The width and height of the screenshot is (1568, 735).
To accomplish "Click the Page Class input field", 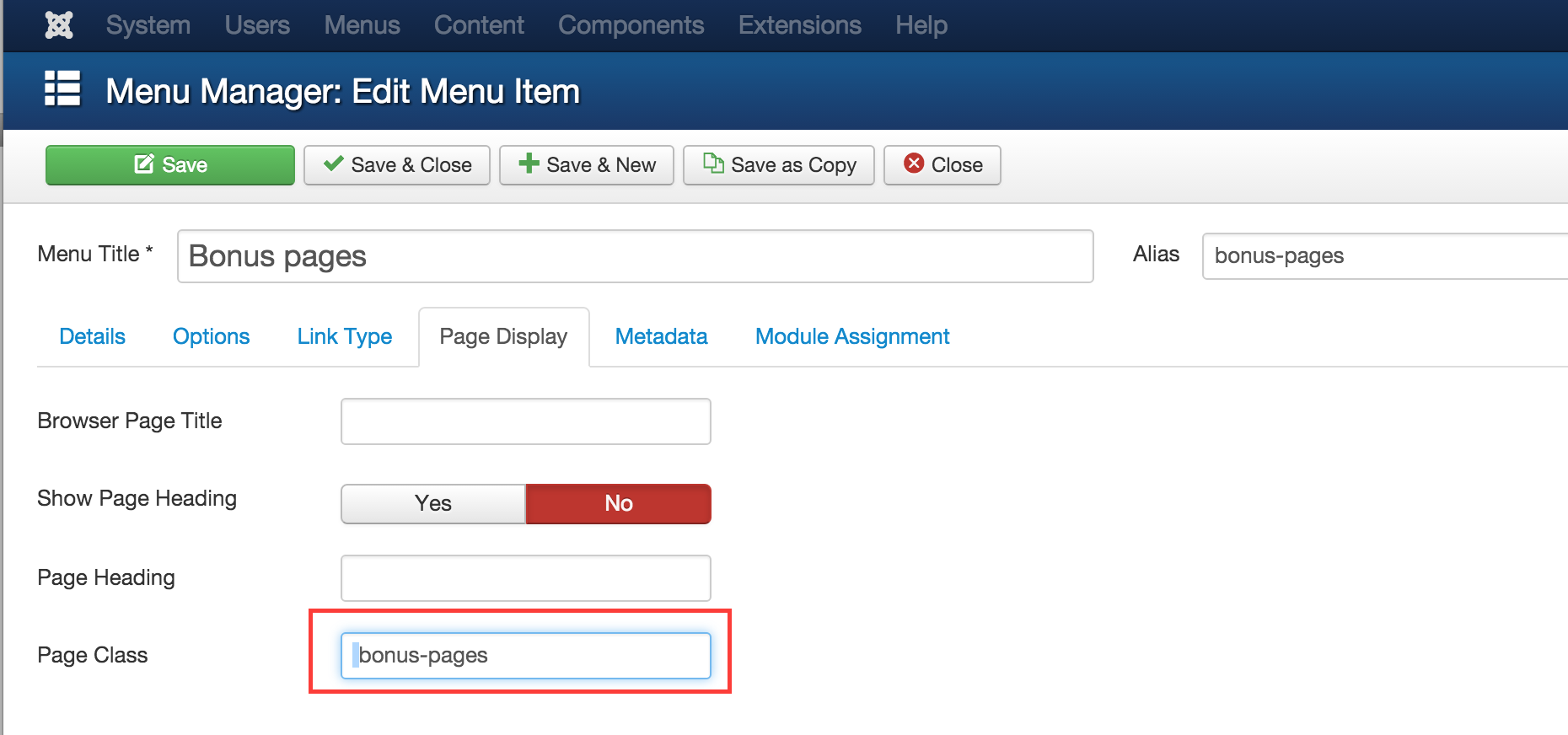I will [526, 656].
